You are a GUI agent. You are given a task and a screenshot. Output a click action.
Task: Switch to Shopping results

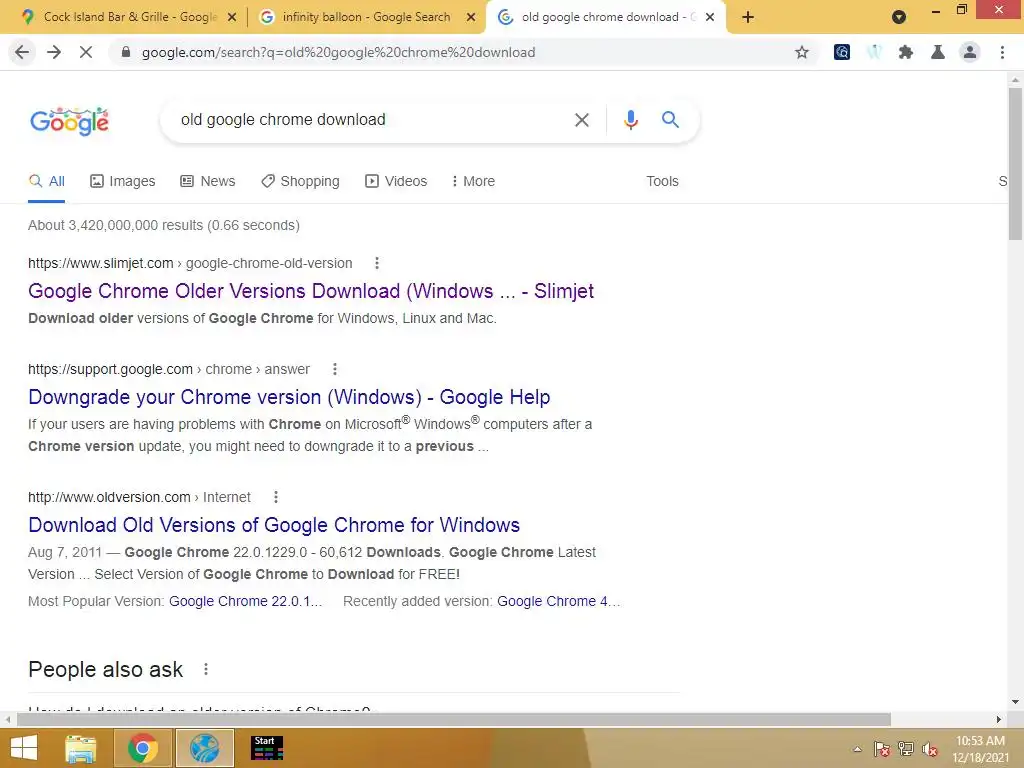point(300,182)
